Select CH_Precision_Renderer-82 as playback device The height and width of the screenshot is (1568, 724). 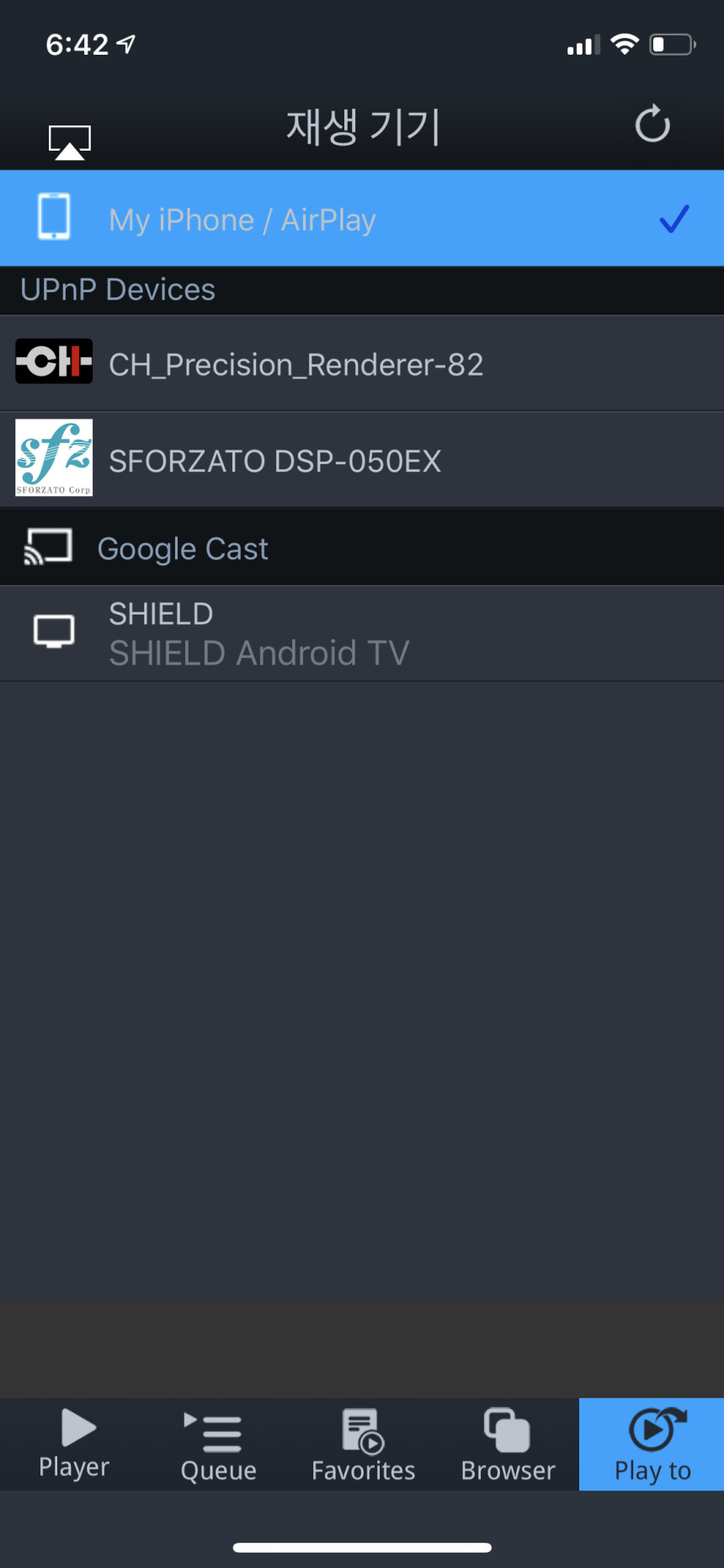click(362, 364)
